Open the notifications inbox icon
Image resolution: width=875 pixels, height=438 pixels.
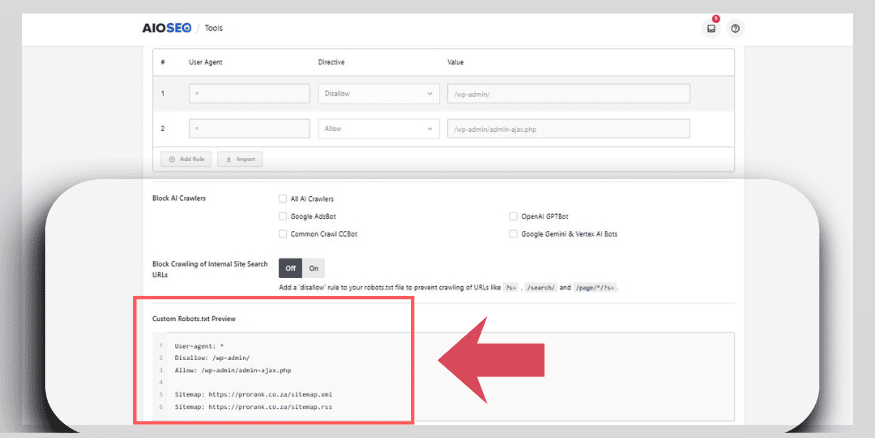click(711, 28)
